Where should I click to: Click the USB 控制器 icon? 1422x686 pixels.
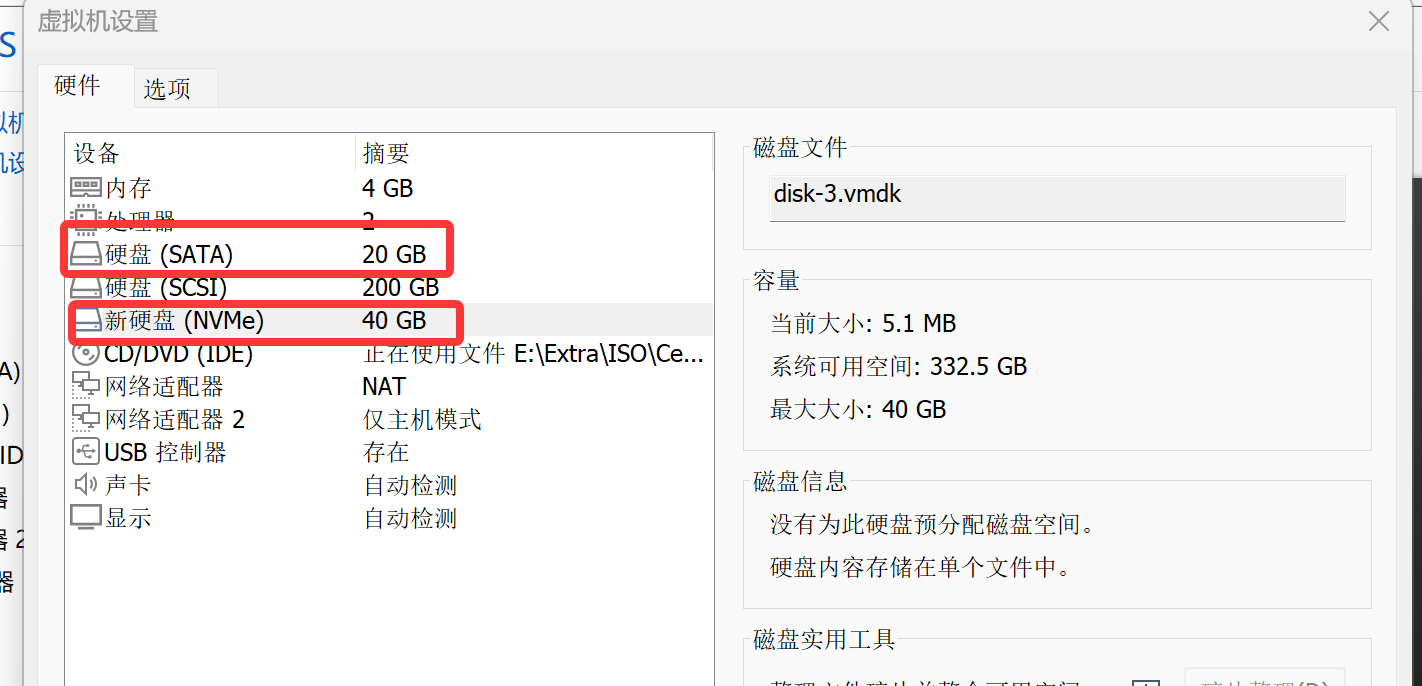coord(86,452)
